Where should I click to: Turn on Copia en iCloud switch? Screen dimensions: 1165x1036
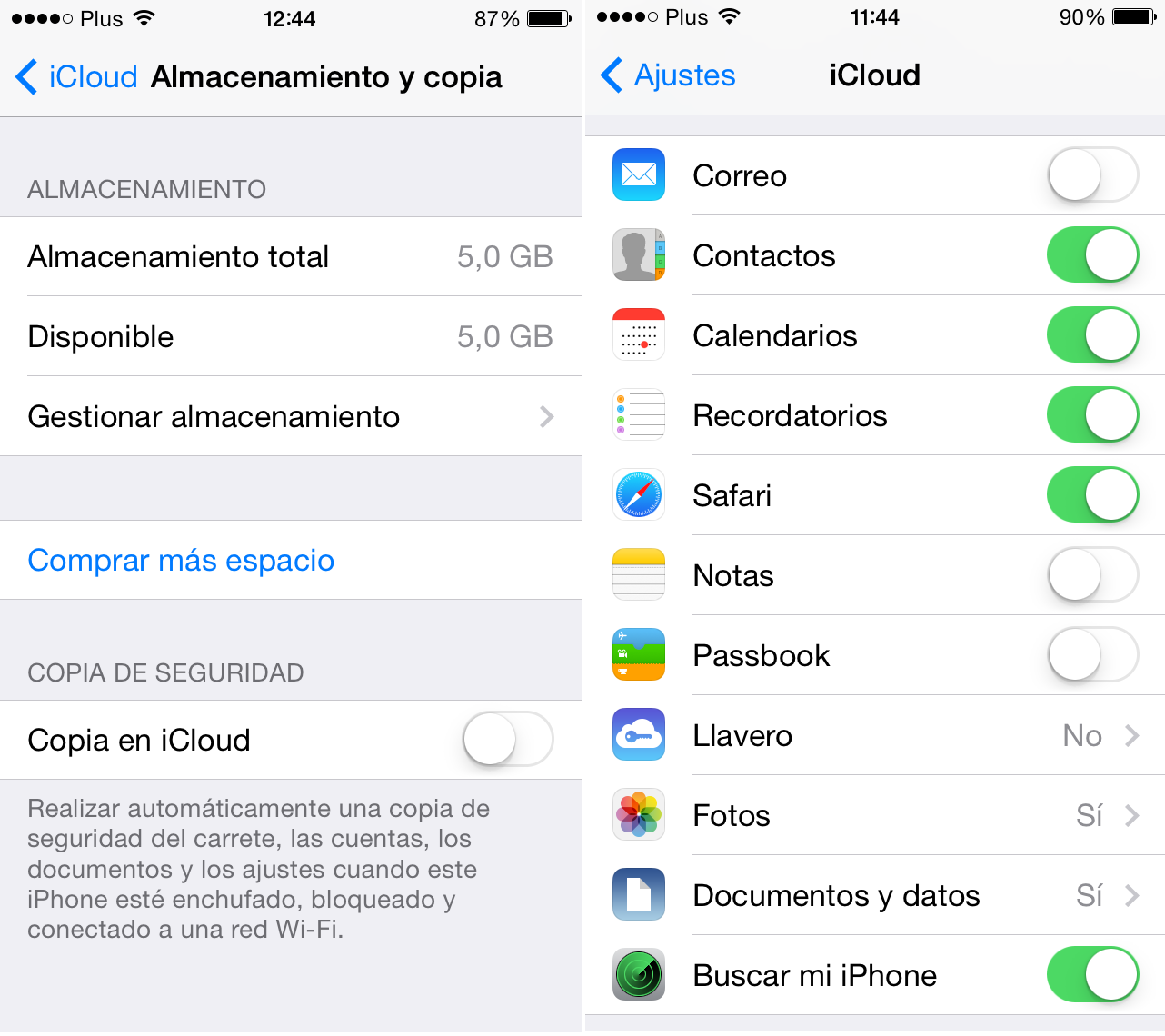point(508,740)
